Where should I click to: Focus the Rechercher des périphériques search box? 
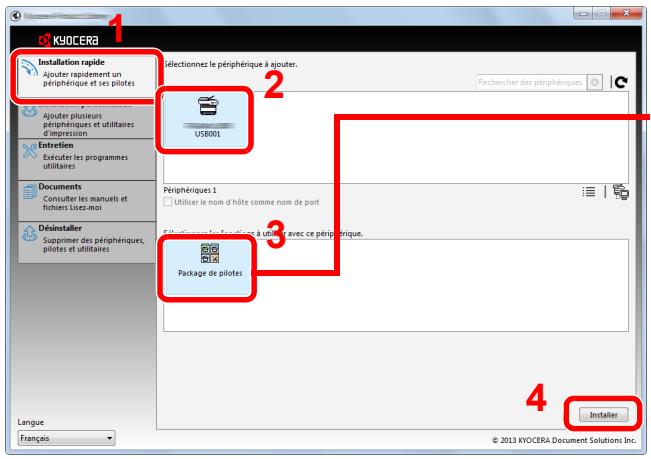(531, 83)
